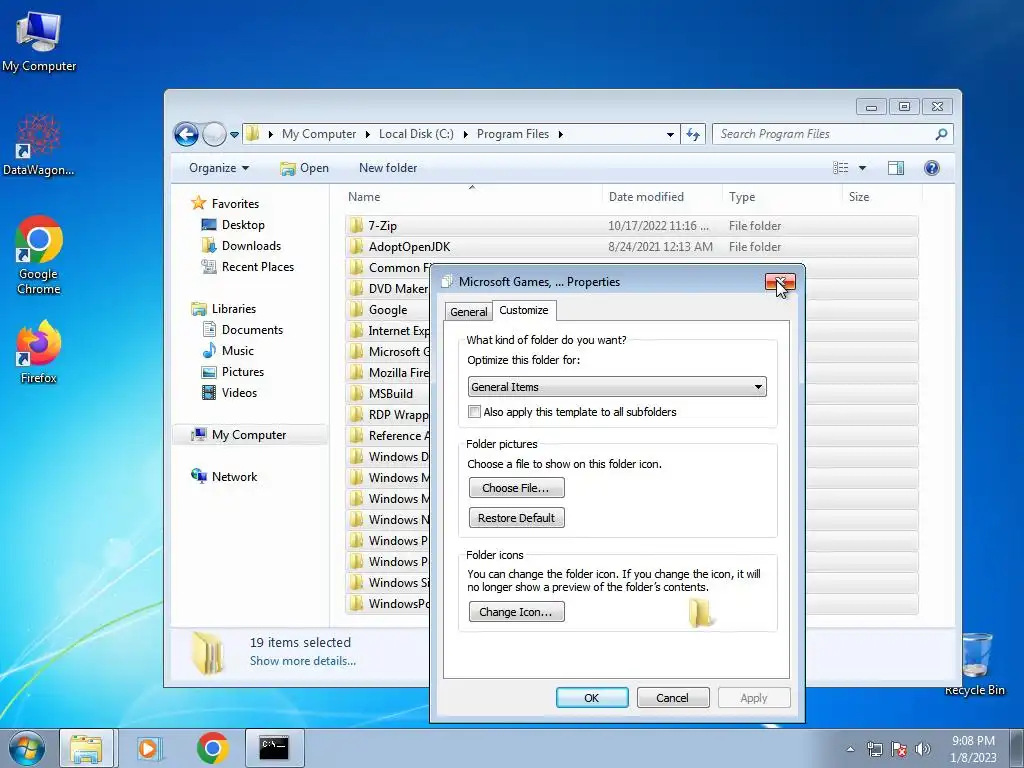Sort by Date modified column header
1024x768 pixels.
[662, 197]
